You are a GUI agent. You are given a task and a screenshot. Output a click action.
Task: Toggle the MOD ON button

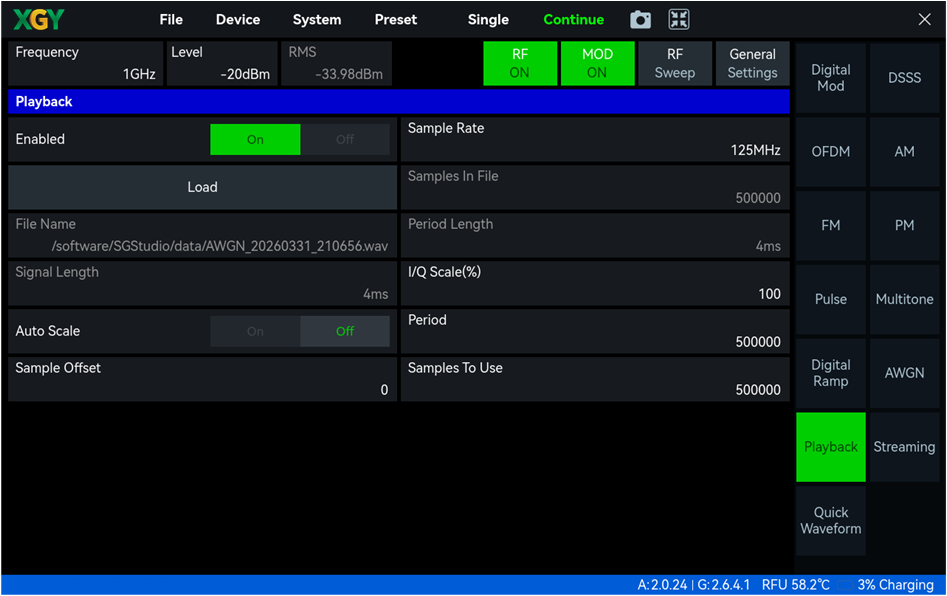tap(597, 63)
